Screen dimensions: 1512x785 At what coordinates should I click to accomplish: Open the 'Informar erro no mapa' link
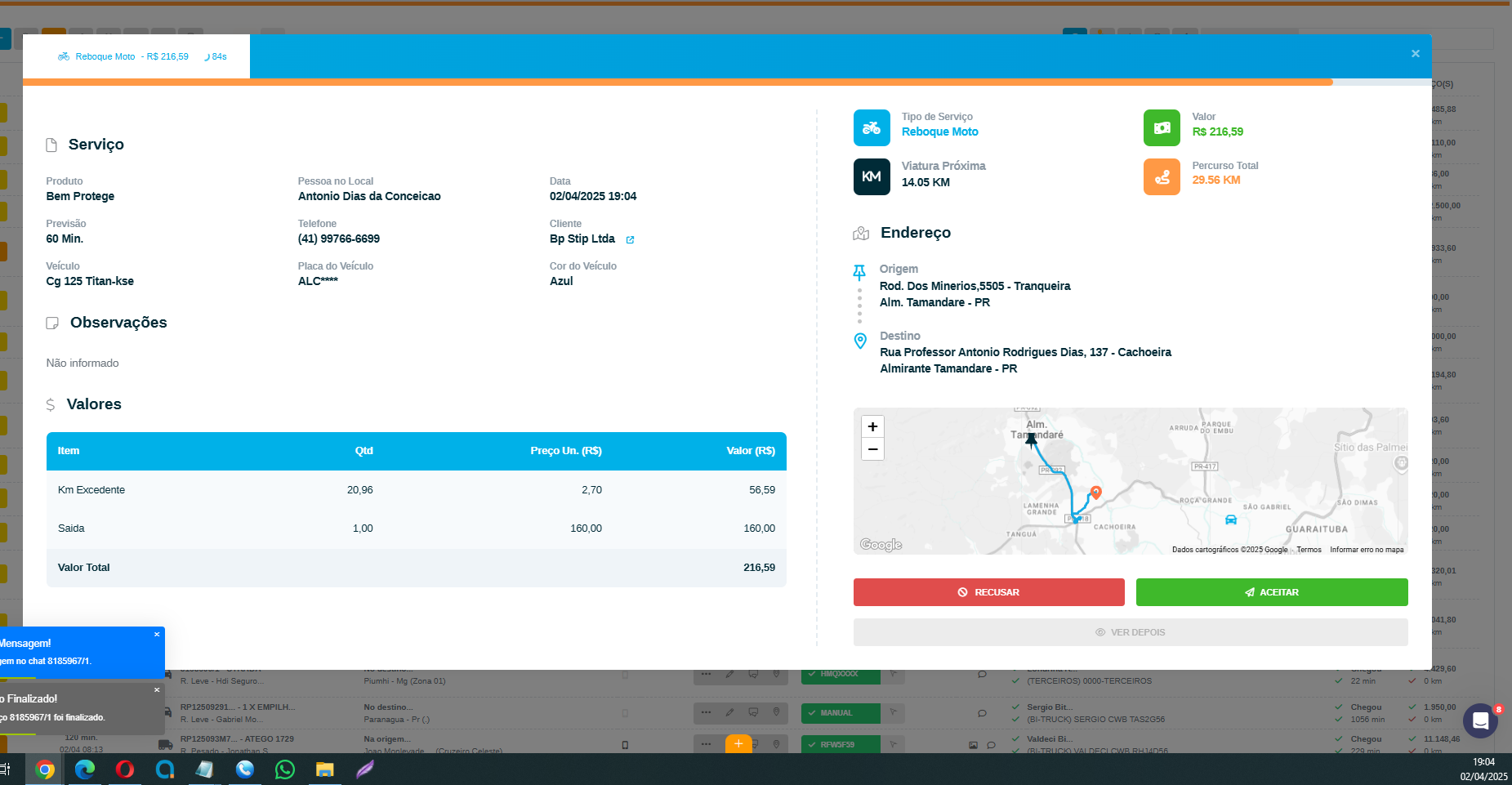(1366, 550)
